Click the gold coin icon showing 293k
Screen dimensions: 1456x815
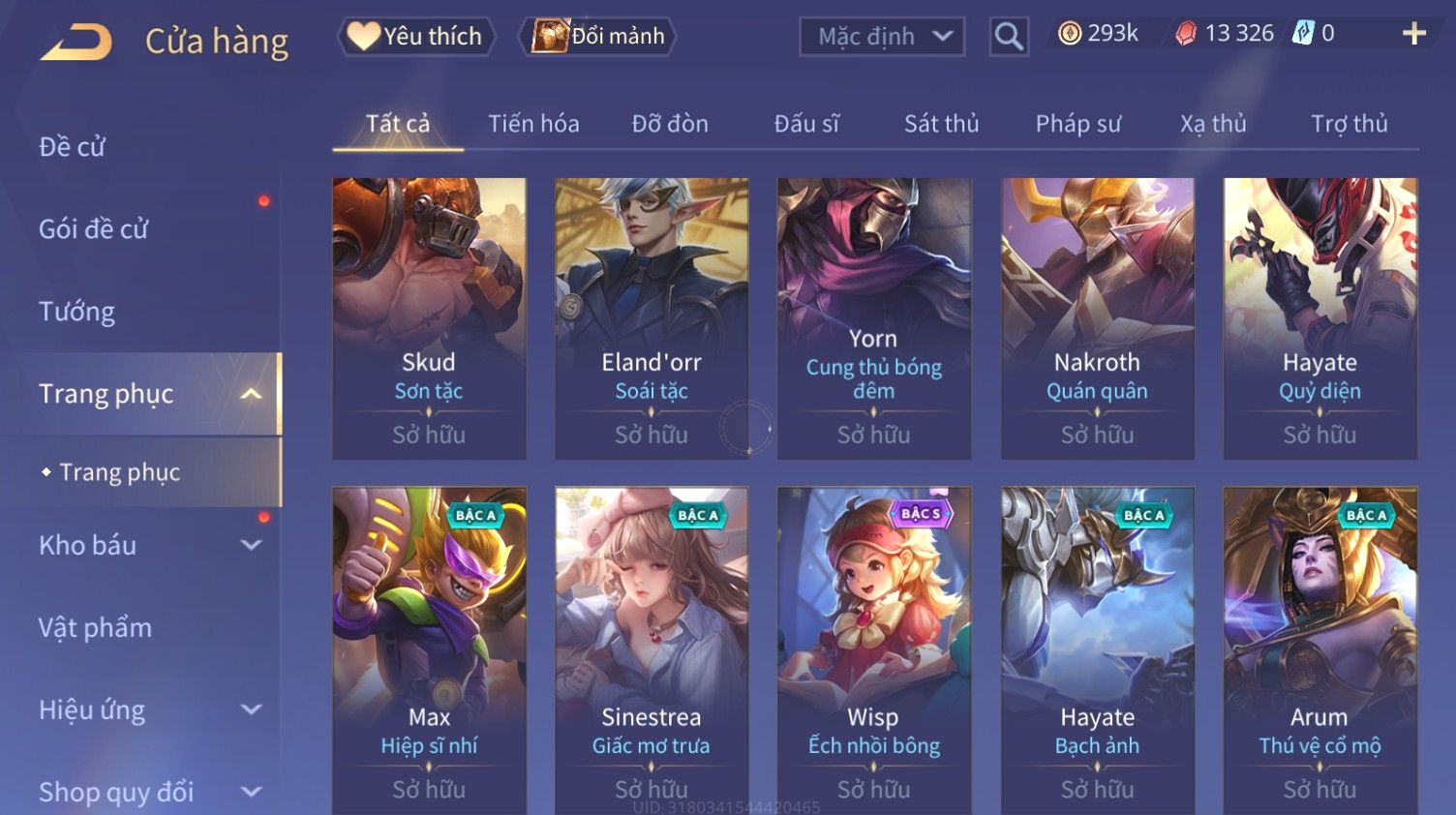[x=1069, y=34]
